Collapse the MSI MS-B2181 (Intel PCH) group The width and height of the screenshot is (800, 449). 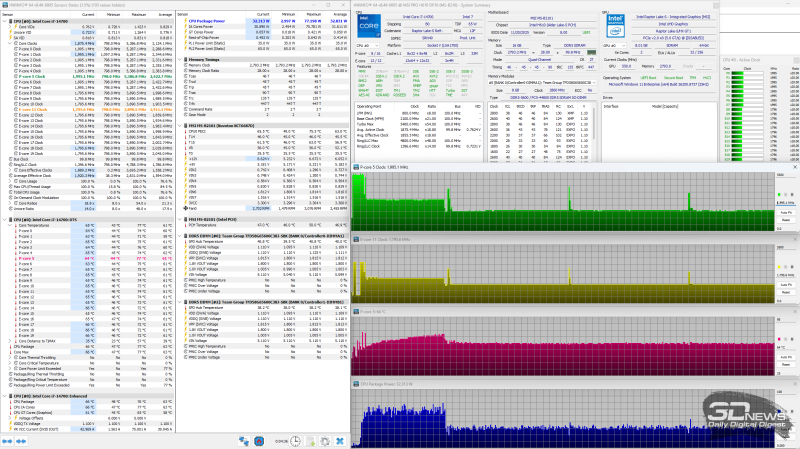180,219
